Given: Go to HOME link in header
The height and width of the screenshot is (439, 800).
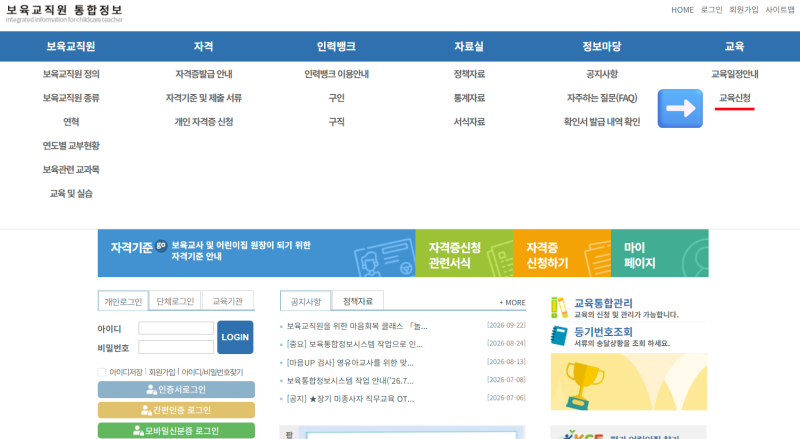Looking at the screenshot, I should tap(682, 10).
